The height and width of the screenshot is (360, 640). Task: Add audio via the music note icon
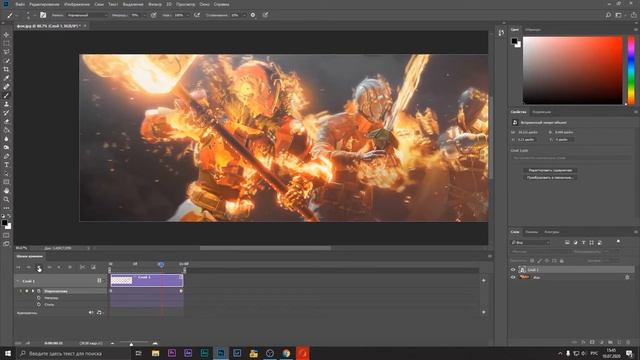(x=99, y=313)
